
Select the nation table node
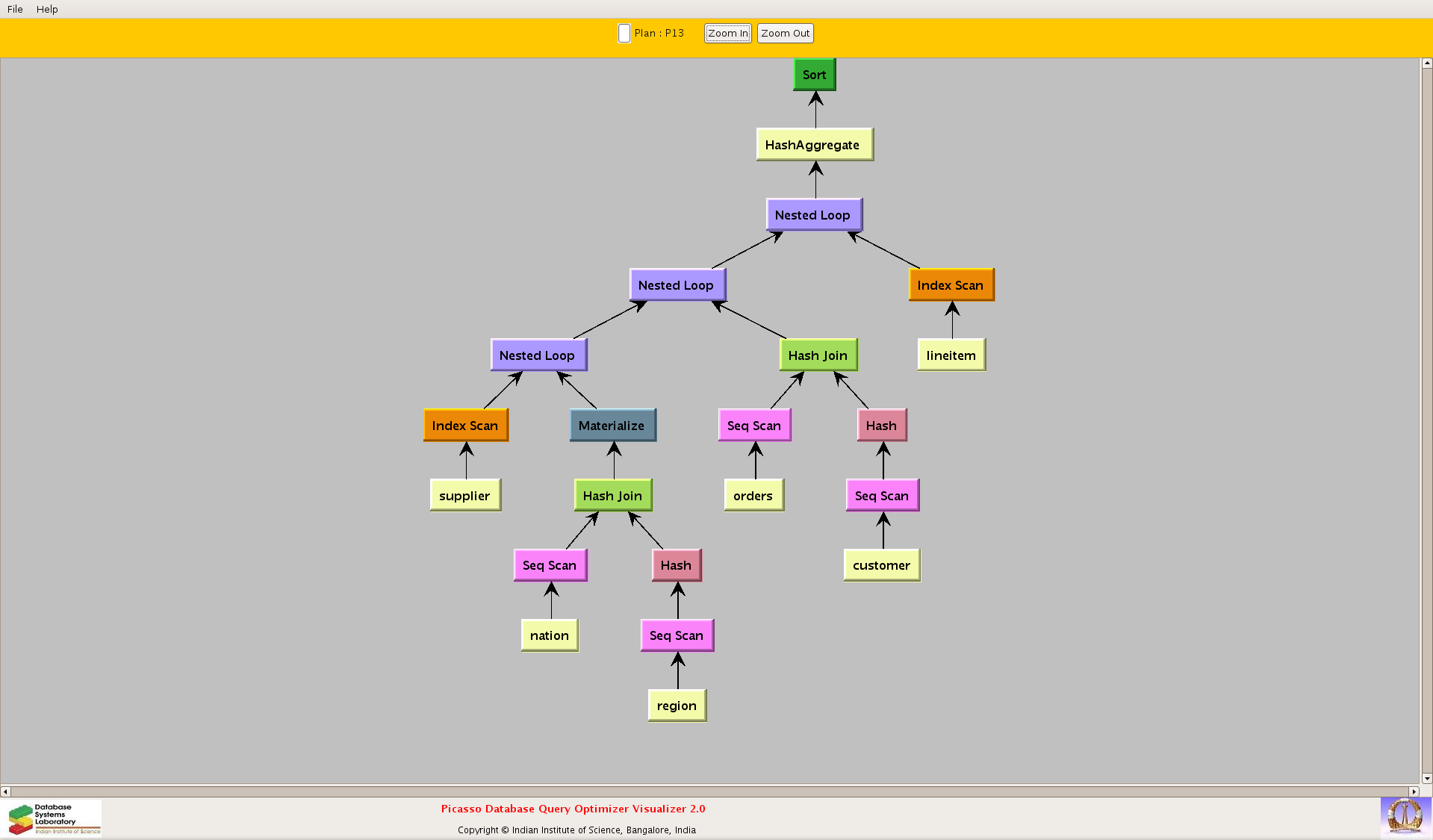tap(550, 635)
